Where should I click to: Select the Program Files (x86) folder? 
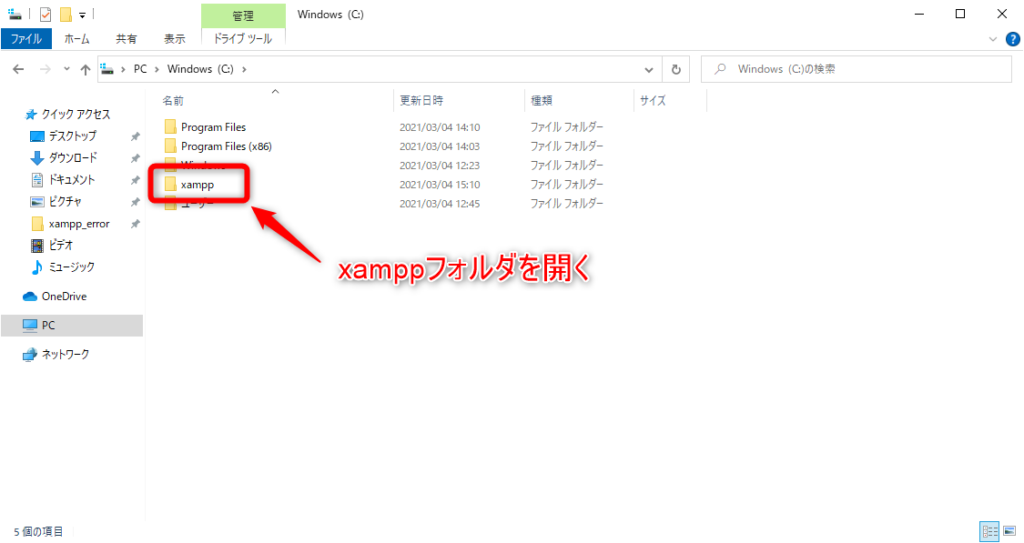226,146
